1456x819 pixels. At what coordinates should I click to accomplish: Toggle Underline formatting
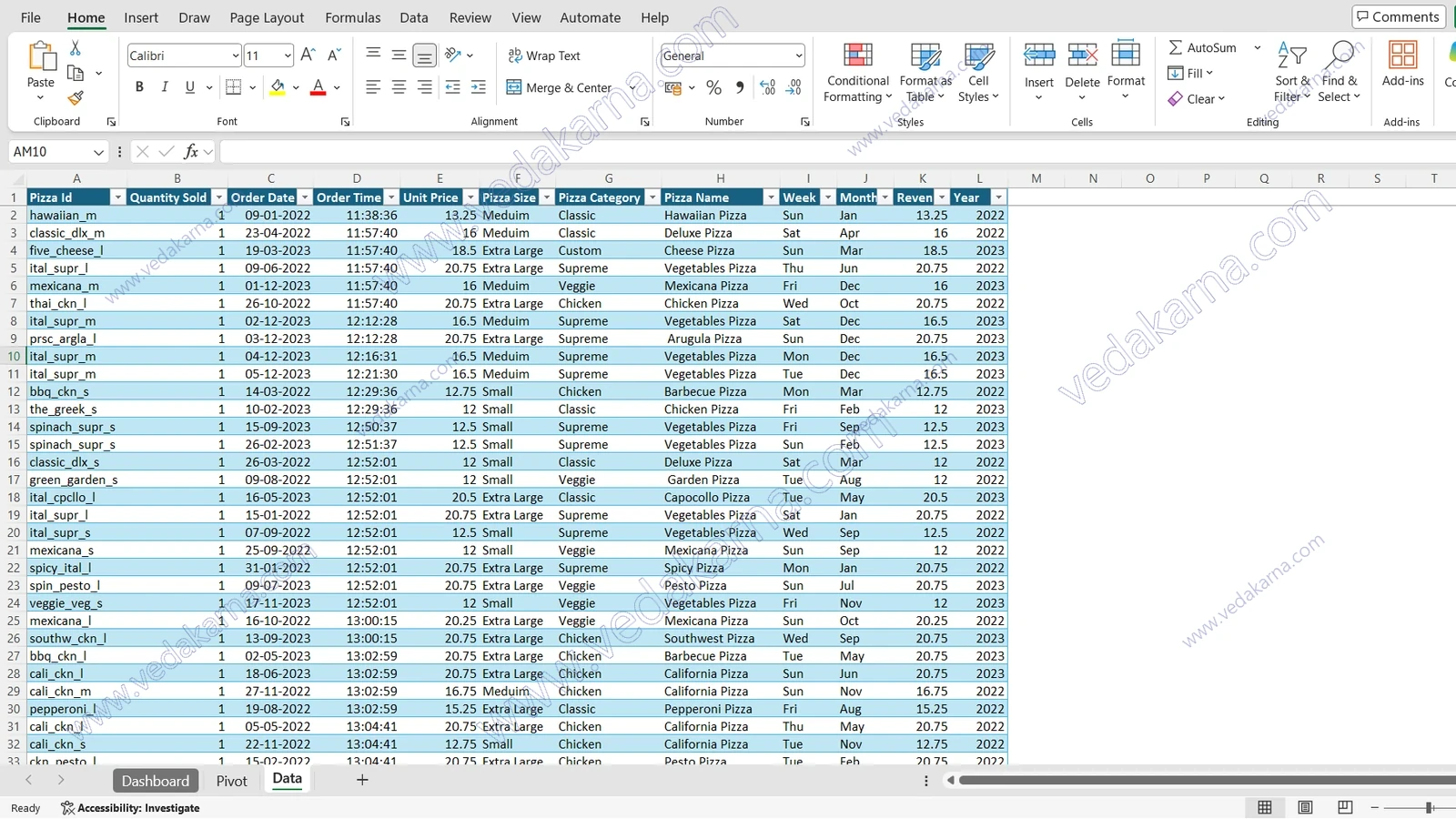(190, 87)
